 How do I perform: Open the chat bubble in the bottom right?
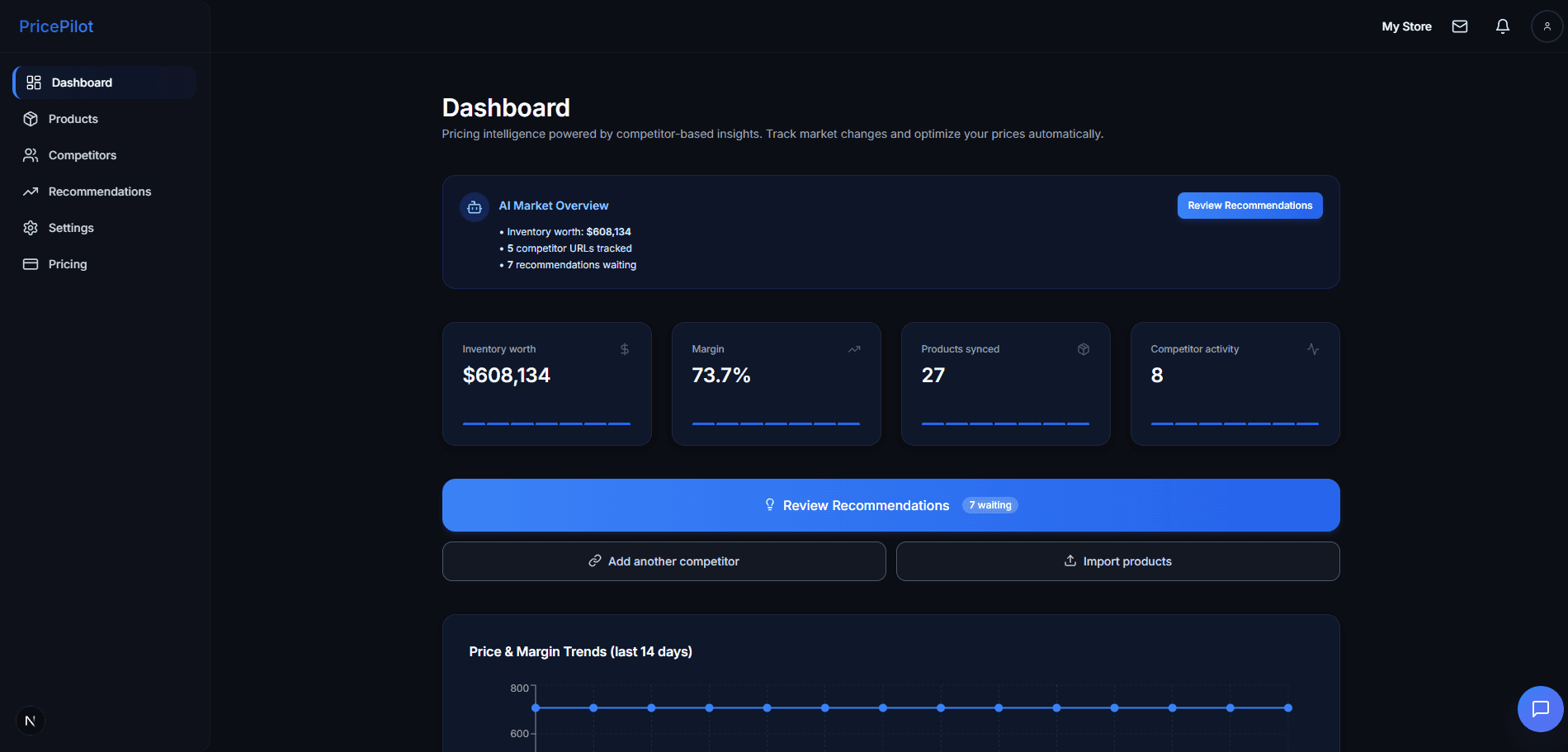(x=1540, y=708)
